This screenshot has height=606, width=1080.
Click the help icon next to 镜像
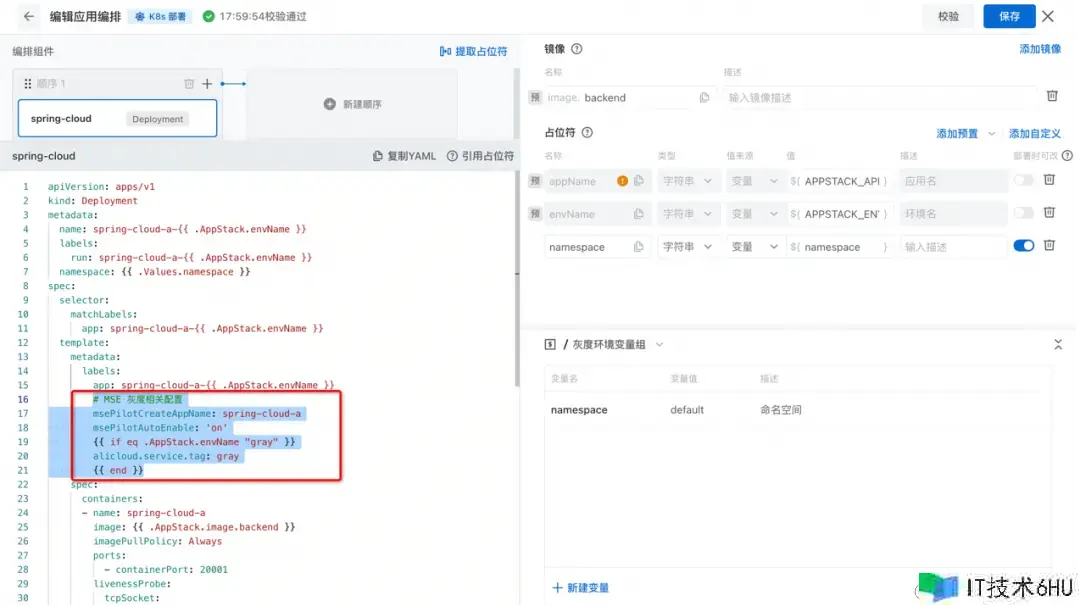pyautogui.click(x=577, y=49)
